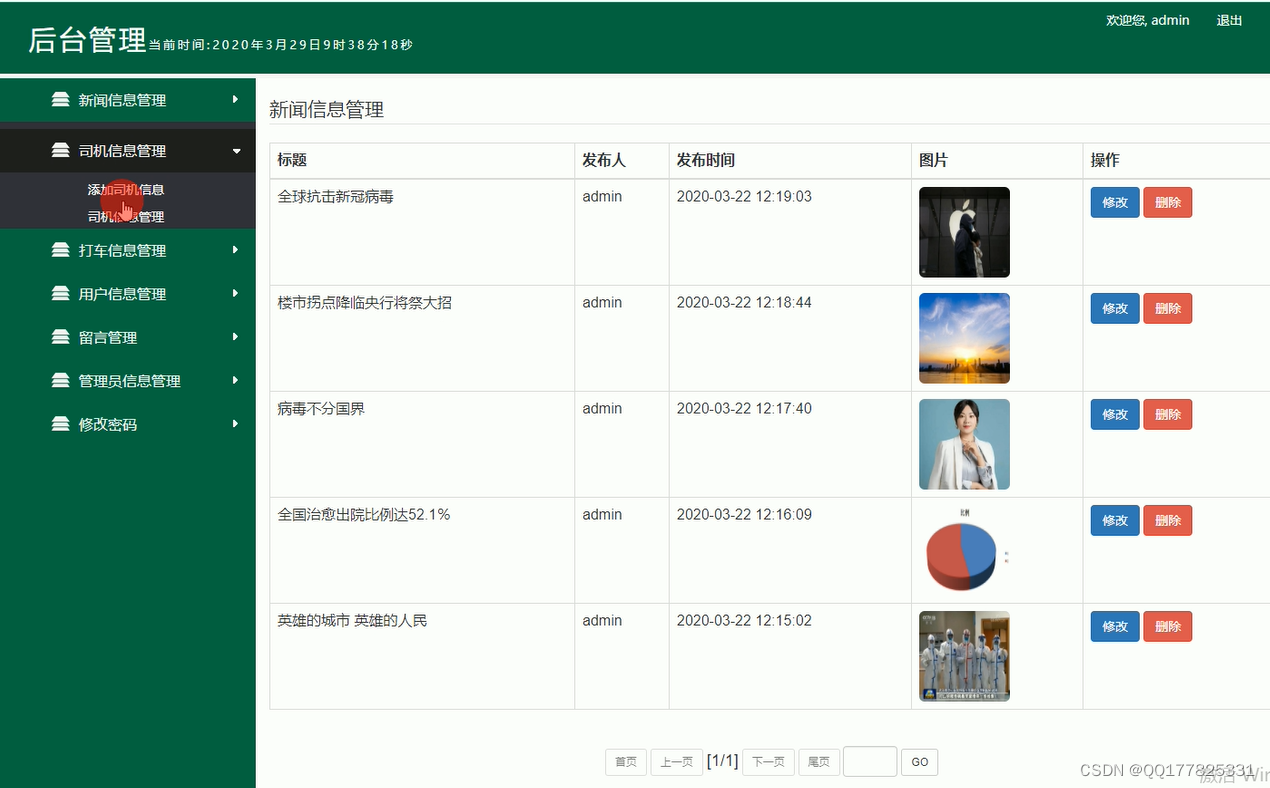Screen dimensions: 1270x788
Task: Go to first page with 首页
Action: coord(626,762)
